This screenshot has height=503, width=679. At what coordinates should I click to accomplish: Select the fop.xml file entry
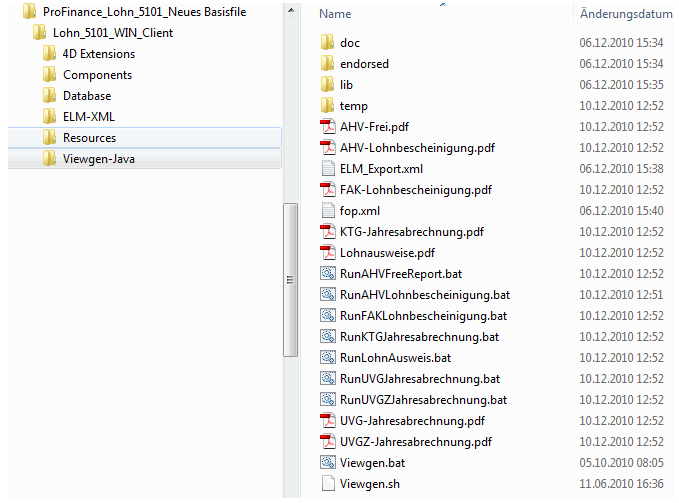pyautogui.click(x=360, y=211)
